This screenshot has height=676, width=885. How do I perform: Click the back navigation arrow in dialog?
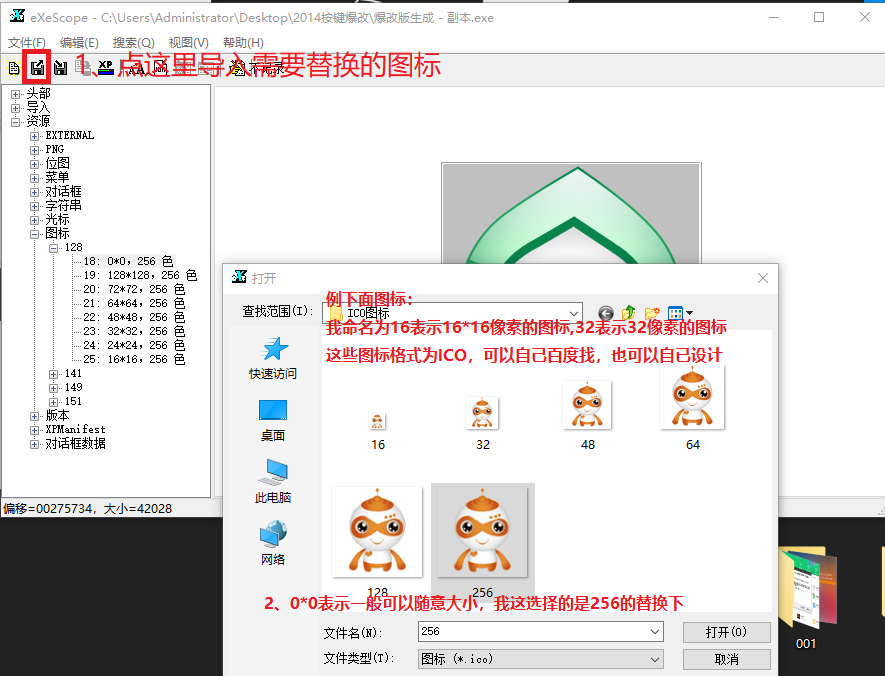point(606,312)
